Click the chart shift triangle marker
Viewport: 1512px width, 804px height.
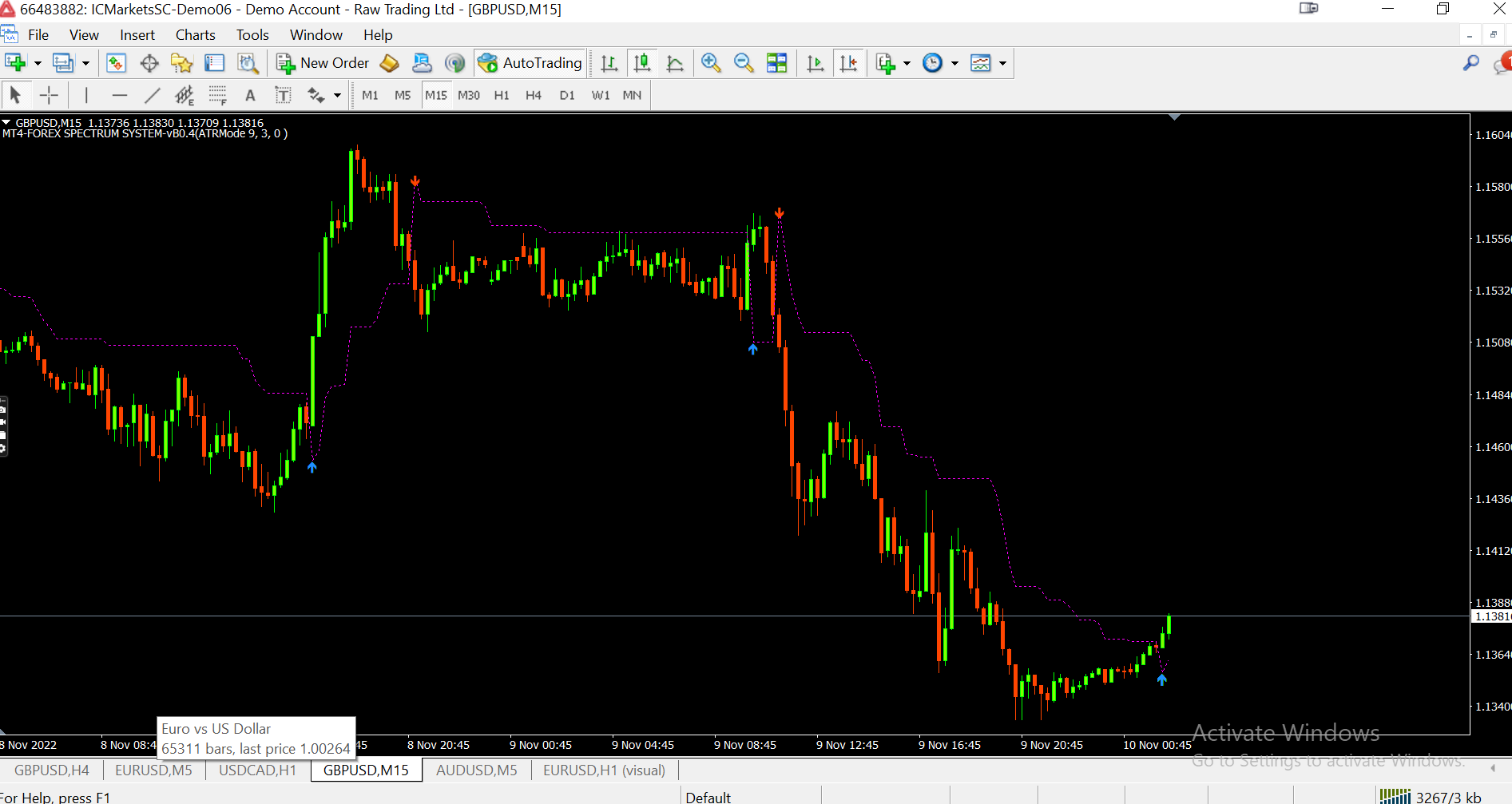[x=1174, y=117]
